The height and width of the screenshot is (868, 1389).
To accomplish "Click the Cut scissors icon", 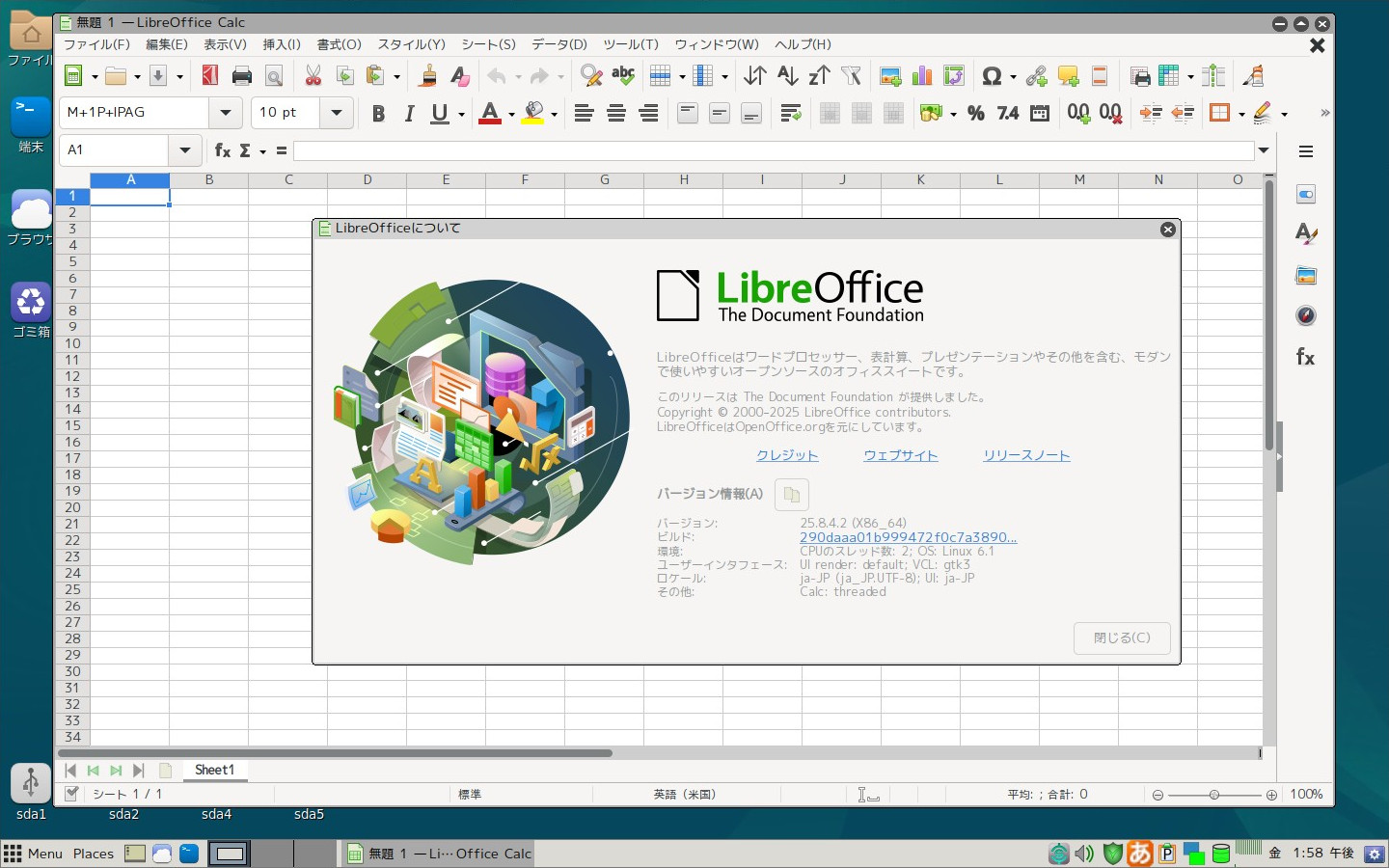I will pos(313,76).
